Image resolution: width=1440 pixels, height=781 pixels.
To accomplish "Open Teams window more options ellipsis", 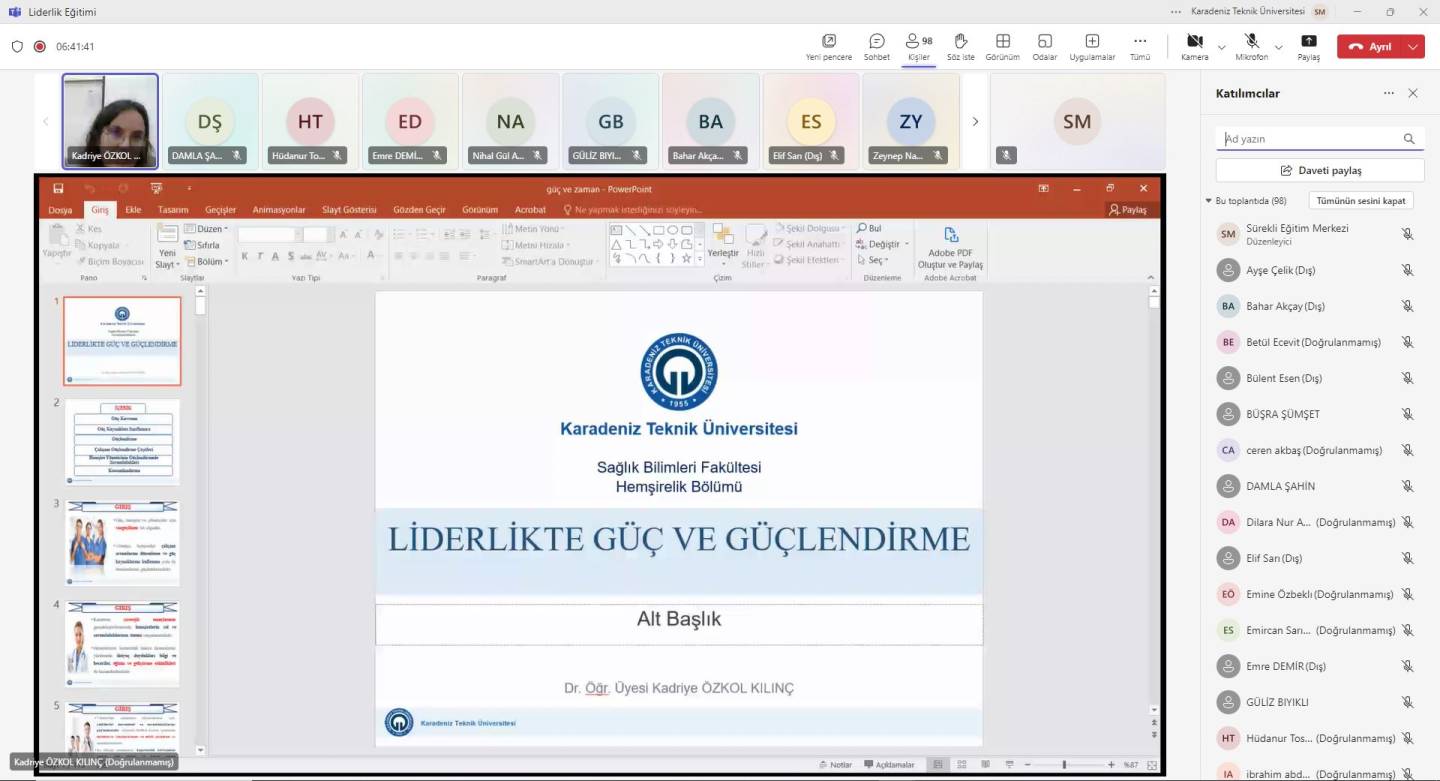I will (1174, 11).
